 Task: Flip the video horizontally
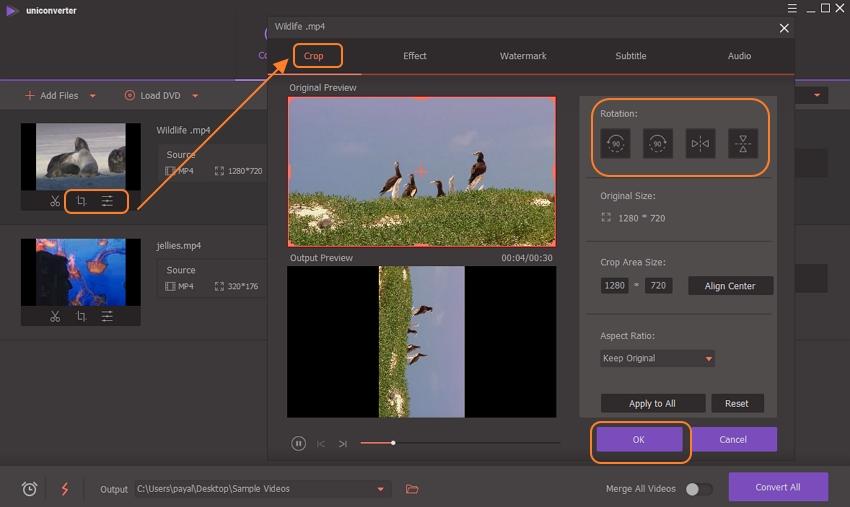coord(700,144)
